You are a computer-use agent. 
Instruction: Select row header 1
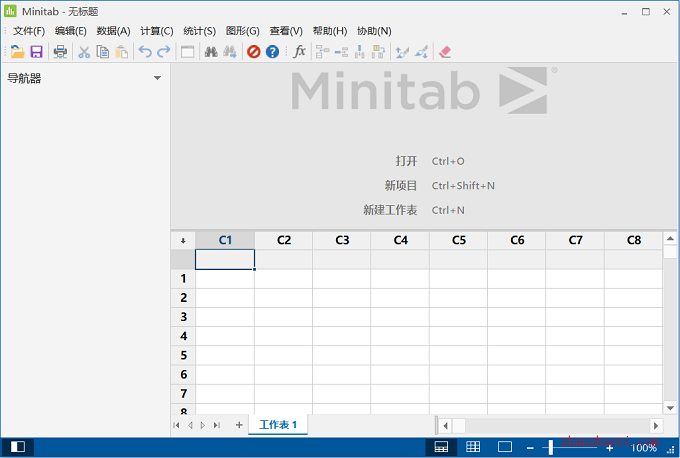coord(183,278)
